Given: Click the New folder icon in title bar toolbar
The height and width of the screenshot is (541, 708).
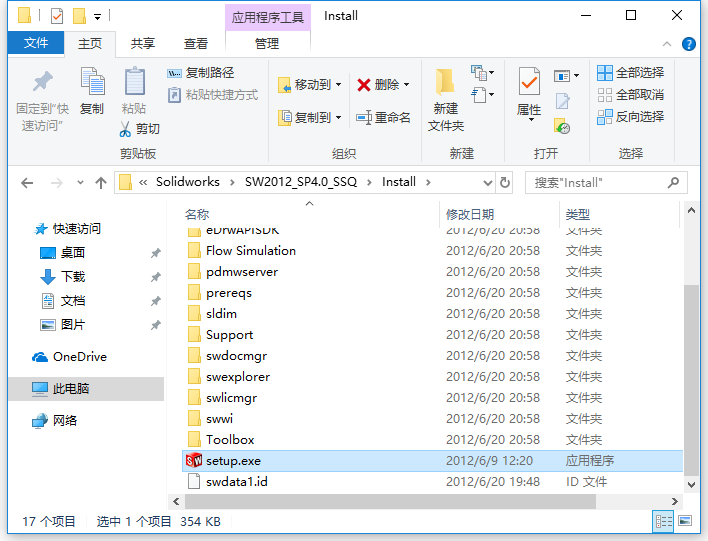Looking at the screenshot, I should pos(79,16).
